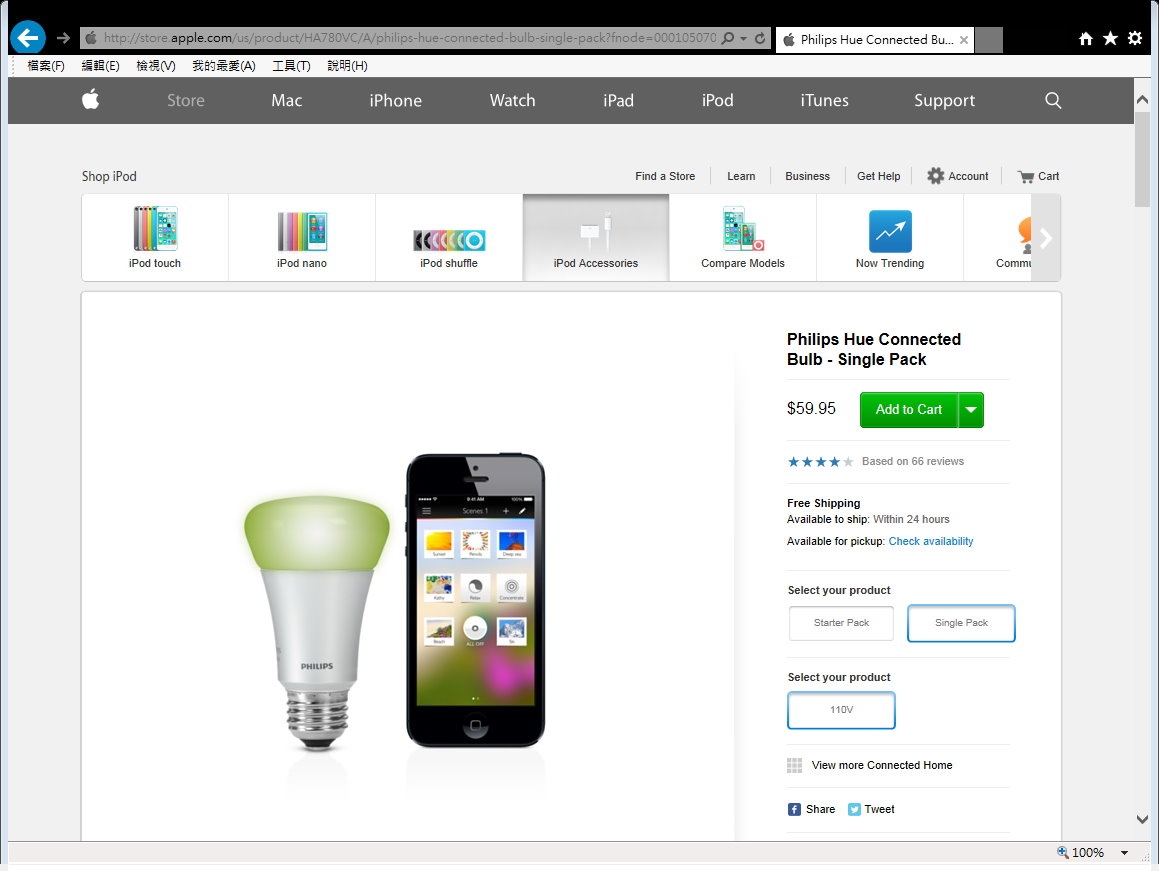Go to iPhone in Apple navigation
This screenshot has height=871, width=1159.
pyautogui.click(x=395, y=101)
